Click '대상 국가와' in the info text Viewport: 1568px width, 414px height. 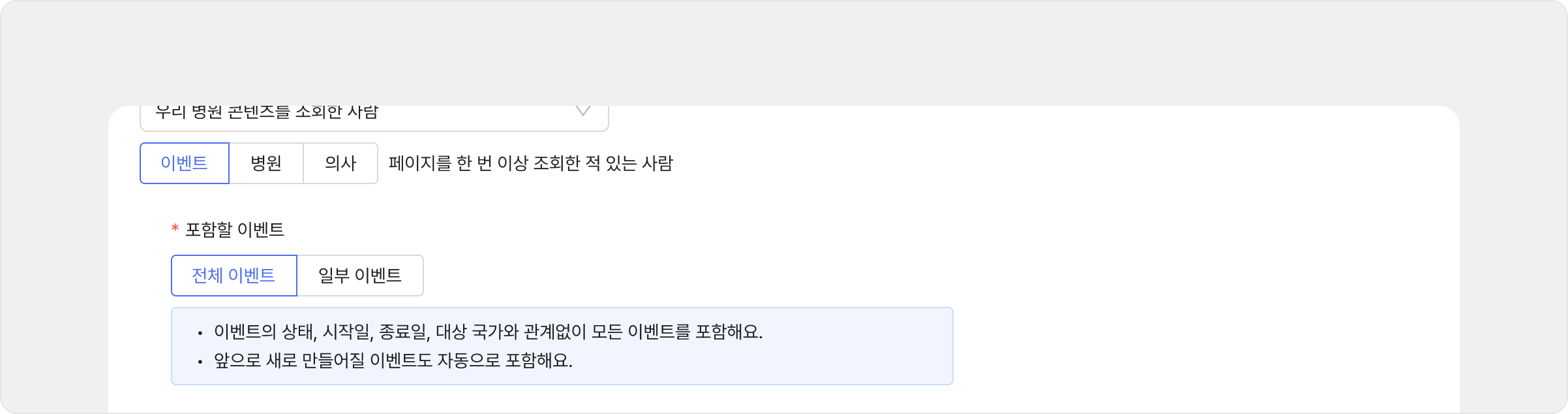[477, 332]
